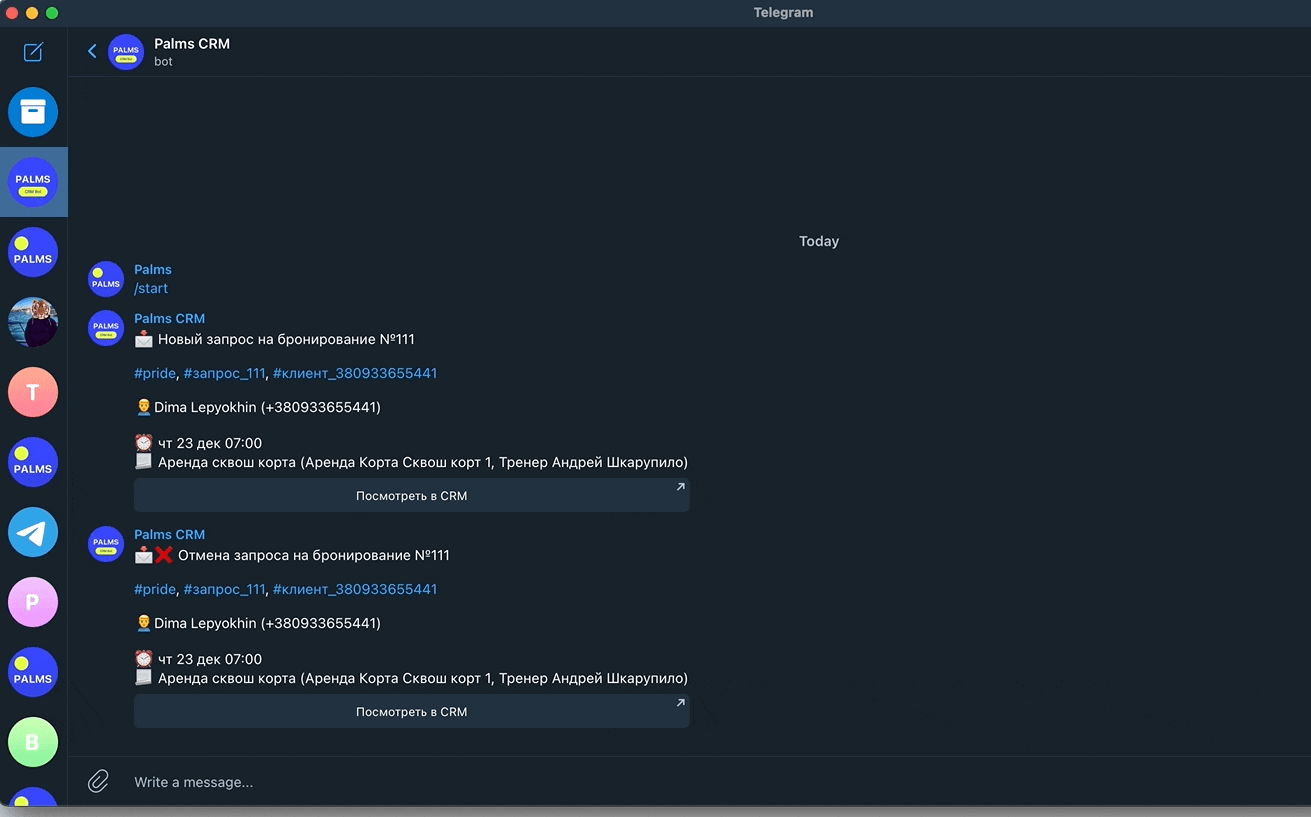Open #клиент_380933655441 hashtag in new request message
The width and height of the screenshot is (1311, 817).
pyautogui.click(x=355, y=373)
